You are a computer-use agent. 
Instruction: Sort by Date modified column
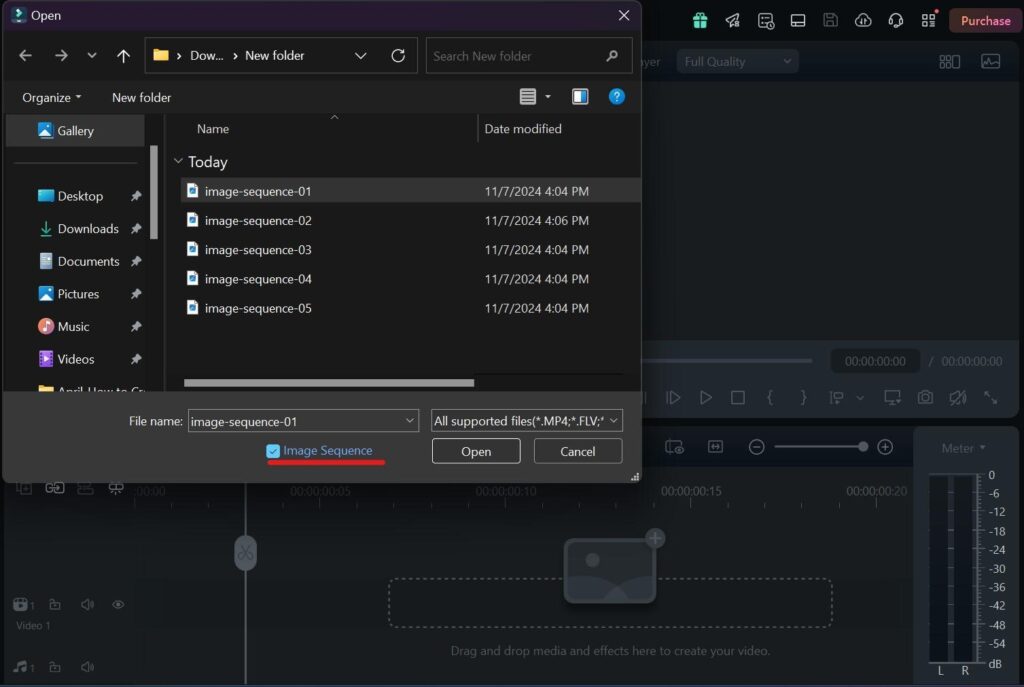[522, 129]
